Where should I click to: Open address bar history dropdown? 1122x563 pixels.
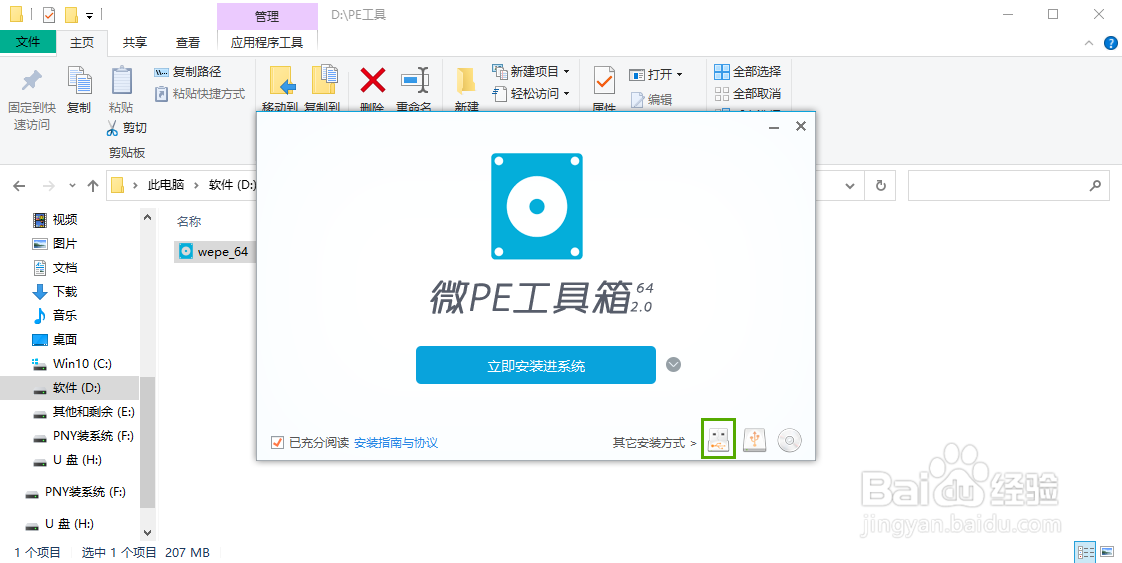pos(849,186)
